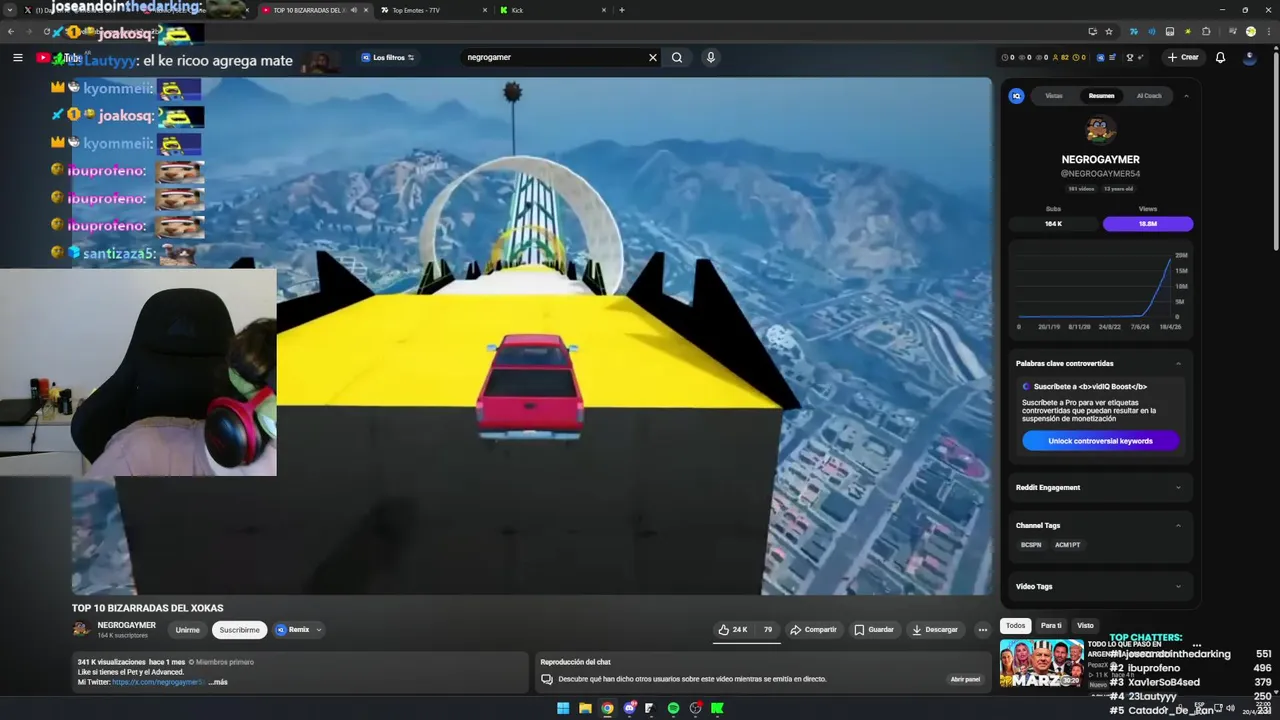
Task: Click the Guardar button
Action: click(x=874, y=630)
